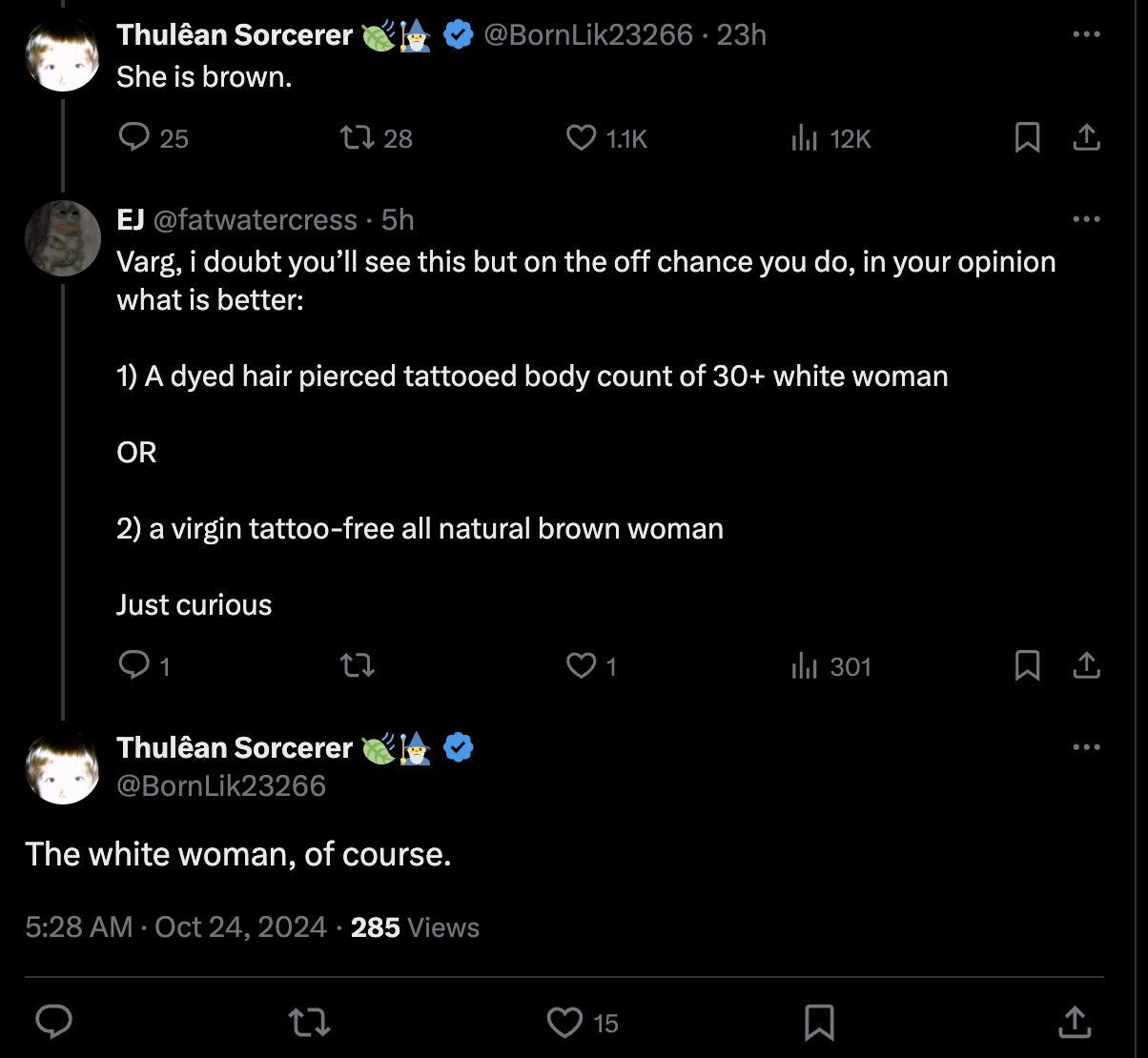This screenshot has width=1148, height=1058.
Task: Bookmark the 'She is brown.' post
Action: [1027, 139]
